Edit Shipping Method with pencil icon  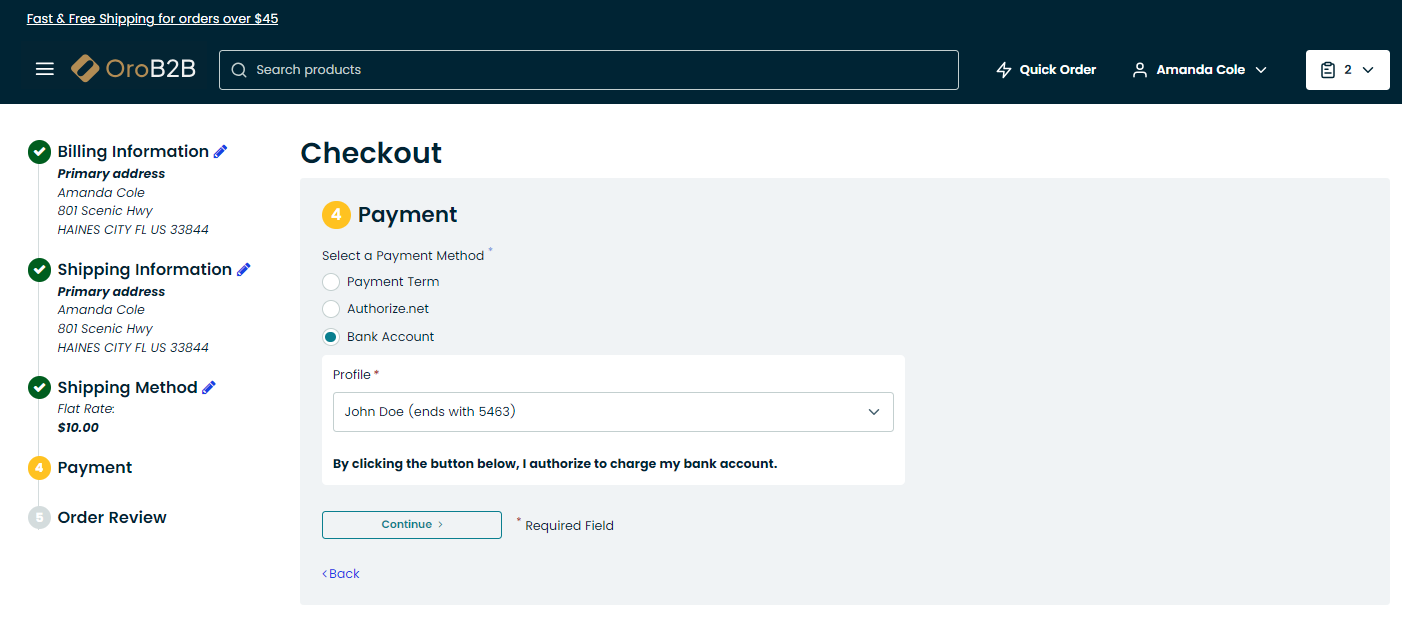pyautogui.click(x=209, y=388)
